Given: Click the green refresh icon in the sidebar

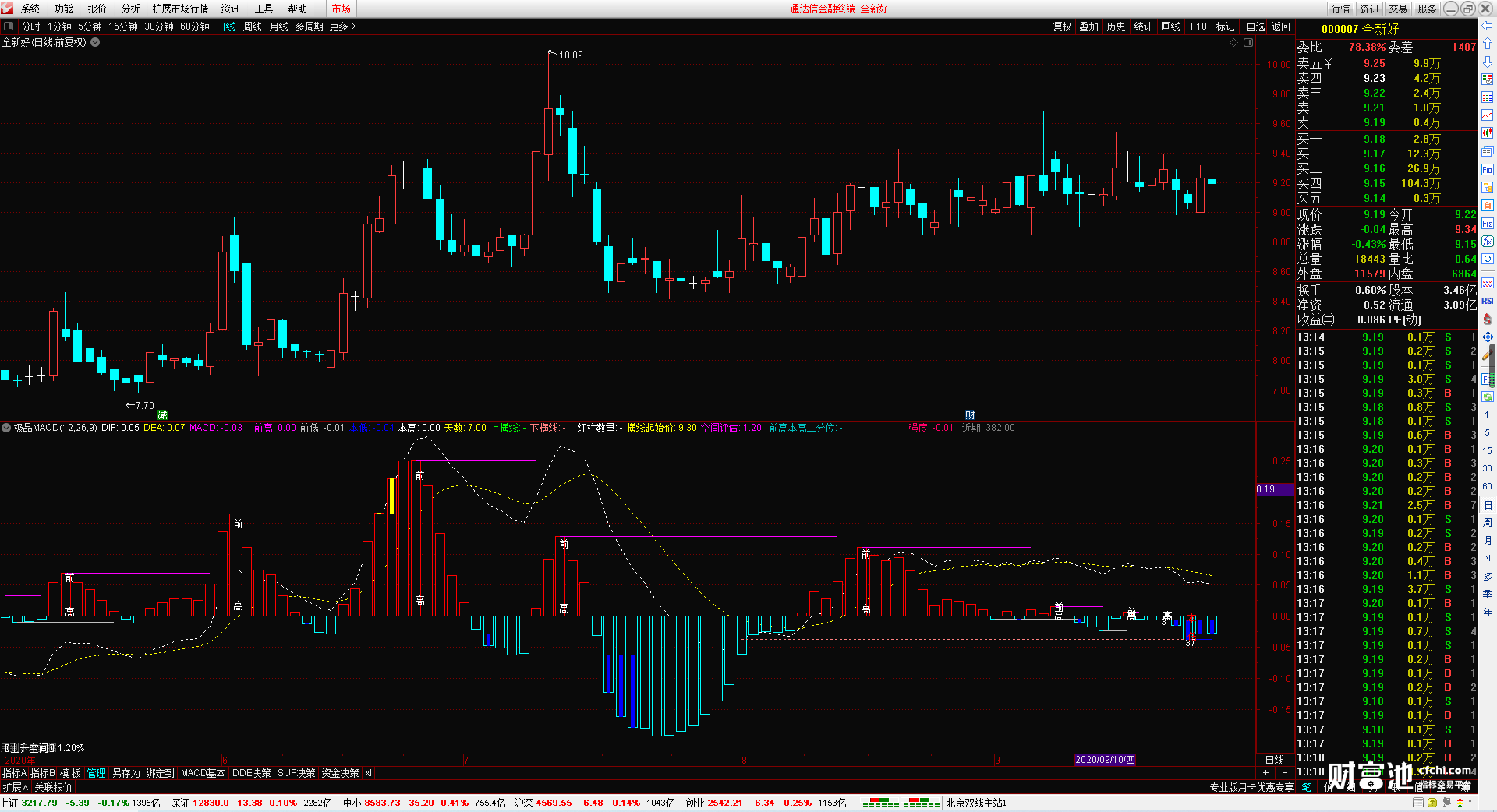Looking at the screenshot, I should coord(1488,397).
